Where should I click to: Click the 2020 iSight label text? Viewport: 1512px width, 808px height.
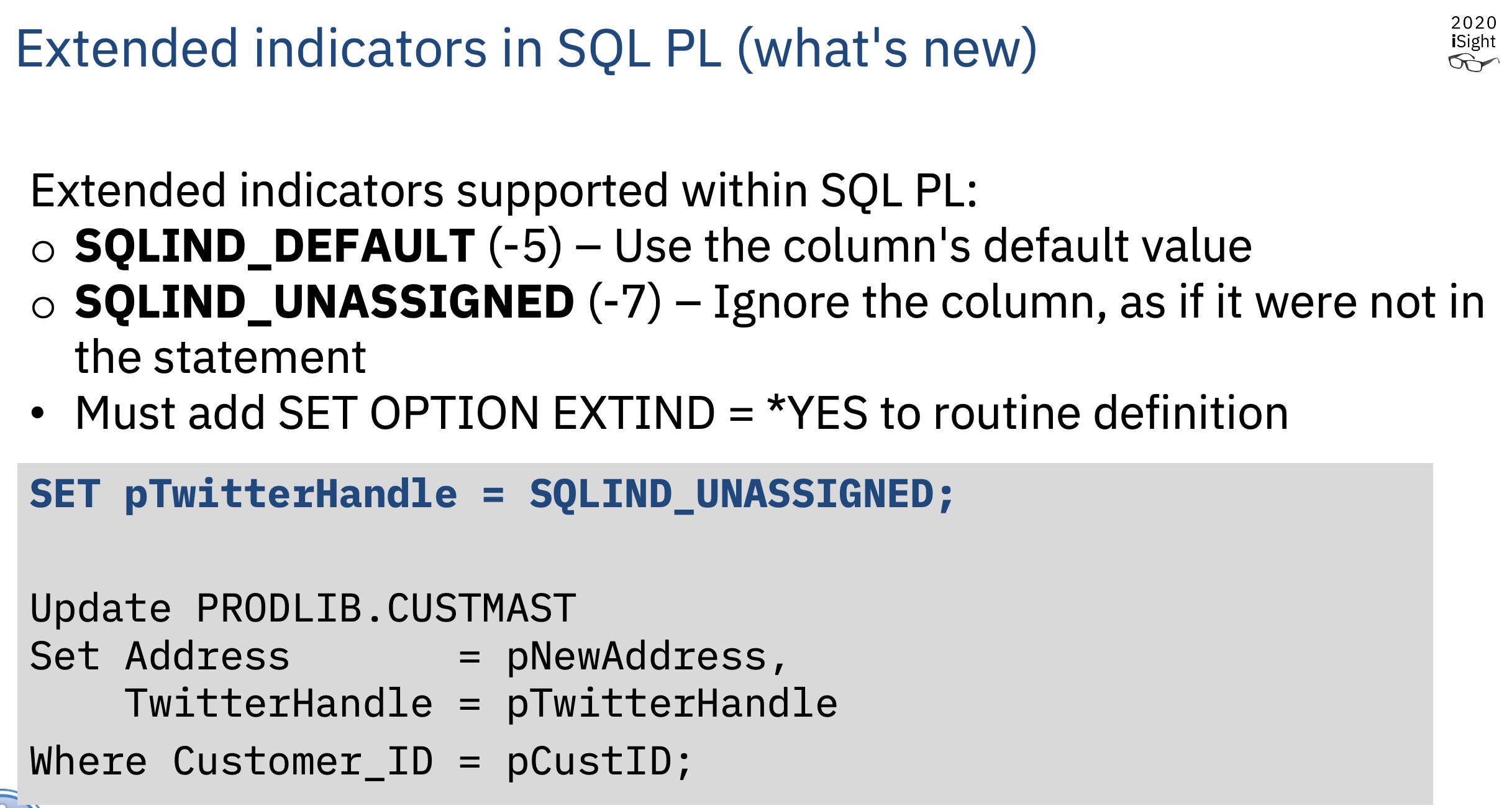coord(1473,32)
